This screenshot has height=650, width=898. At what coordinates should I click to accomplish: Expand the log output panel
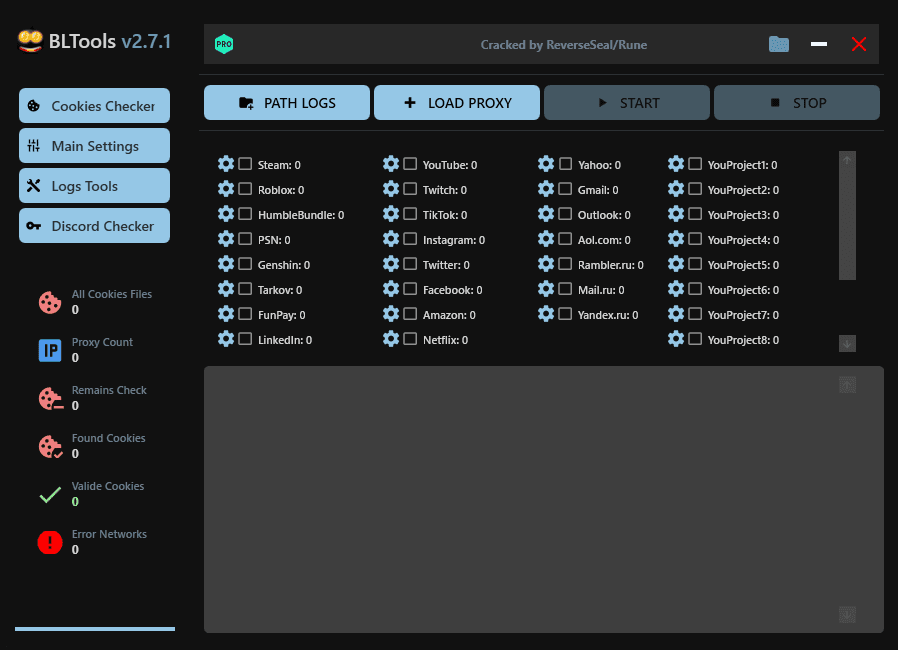tap(846, 384)
